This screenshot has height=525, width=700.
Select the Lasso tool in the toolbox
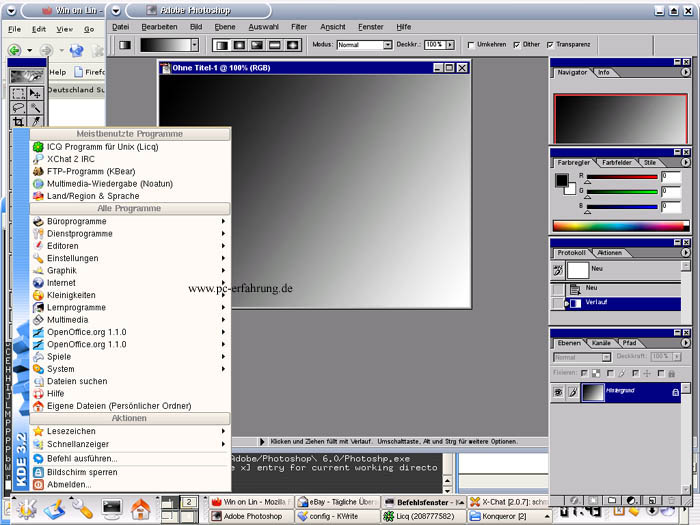point(17,108)
